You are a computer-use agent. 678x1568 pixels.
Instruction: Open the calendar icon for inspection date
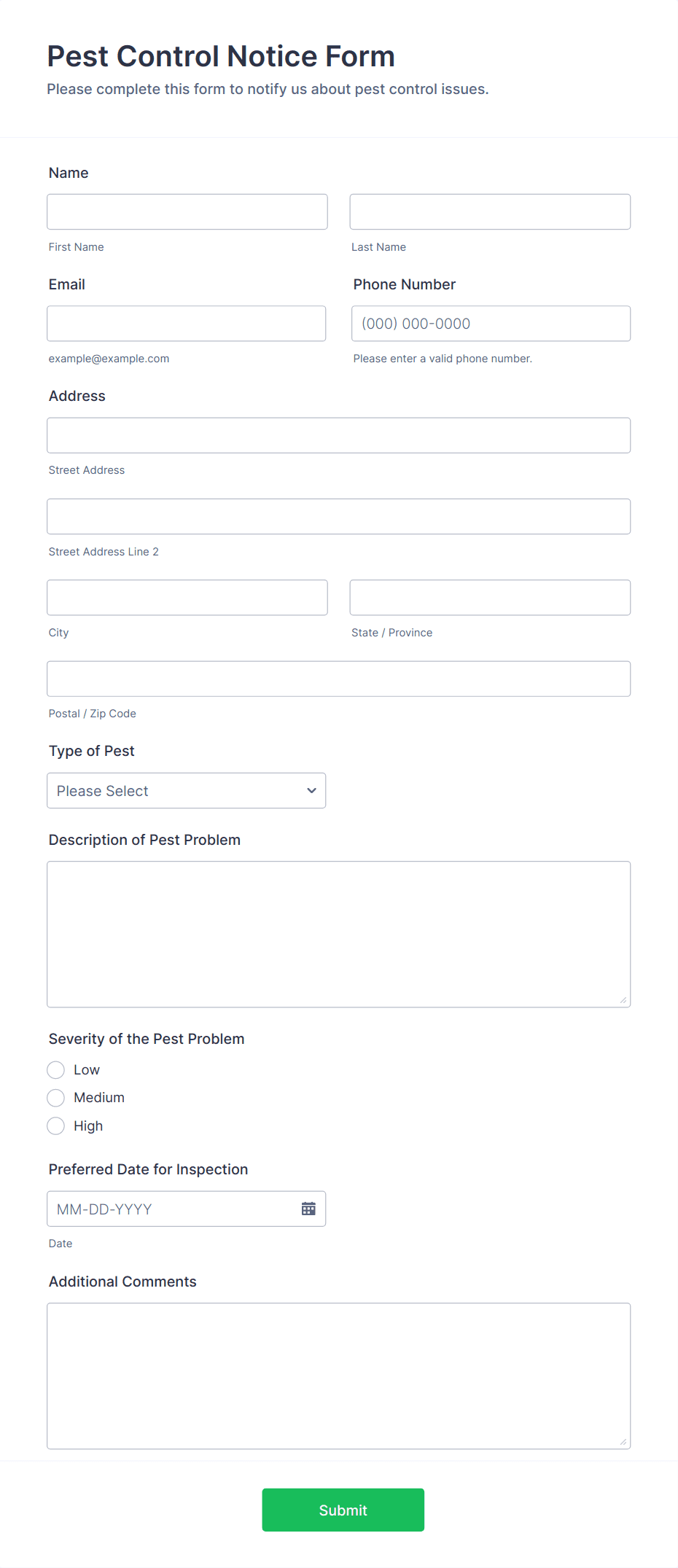point(308,1208)
